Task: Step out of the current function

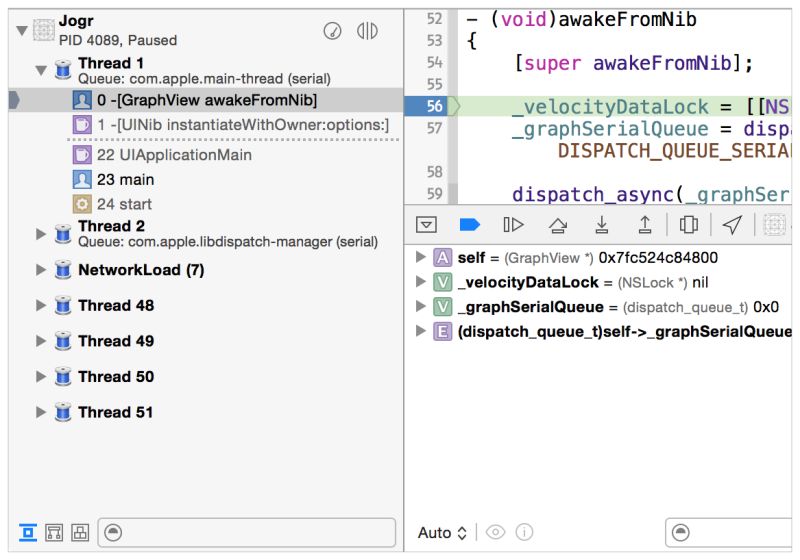Action: pyautogui.click(x=645, y=224)
